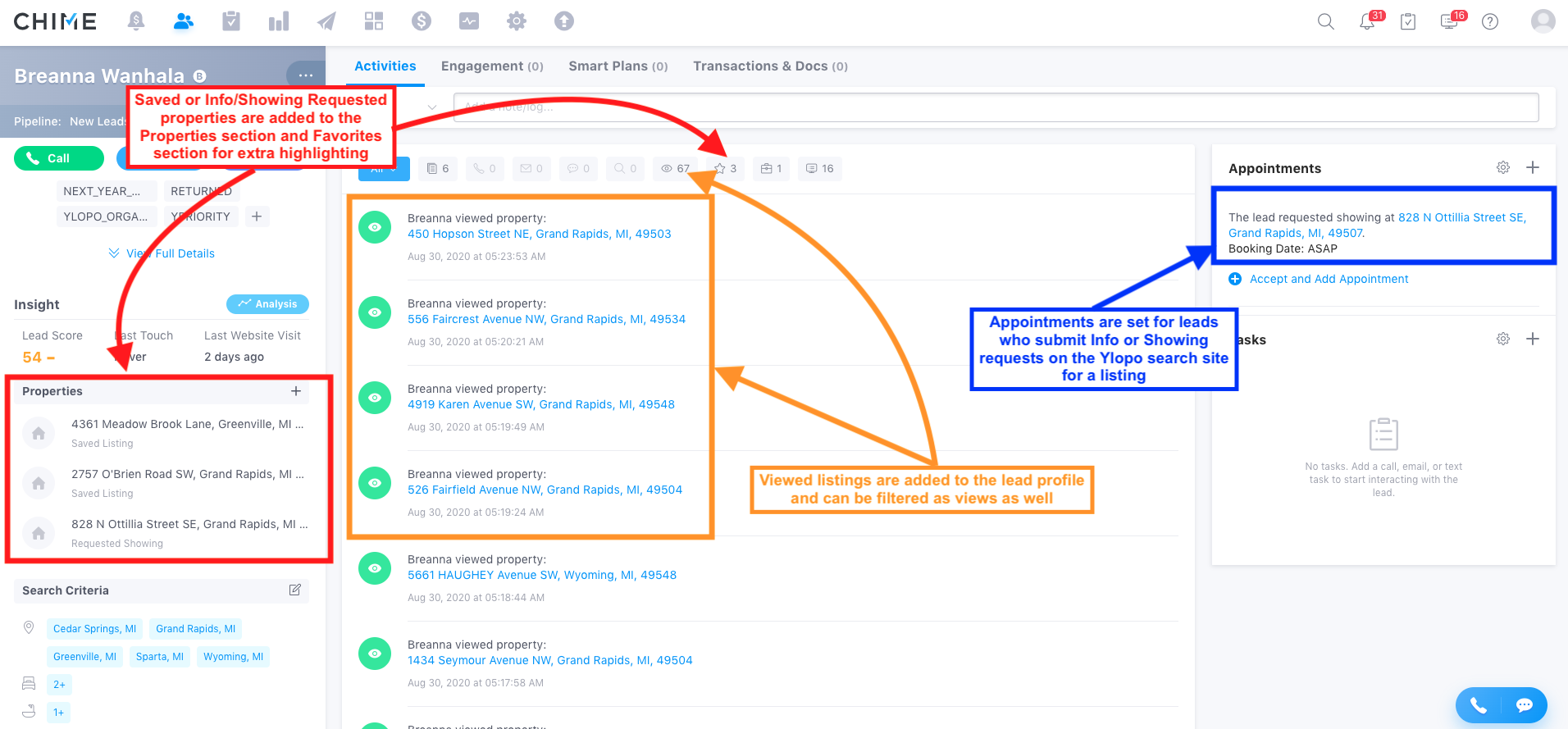1568x729 pixels.
Task: Click the notifications bell with 31 badge
Action: coord(1367,22)
